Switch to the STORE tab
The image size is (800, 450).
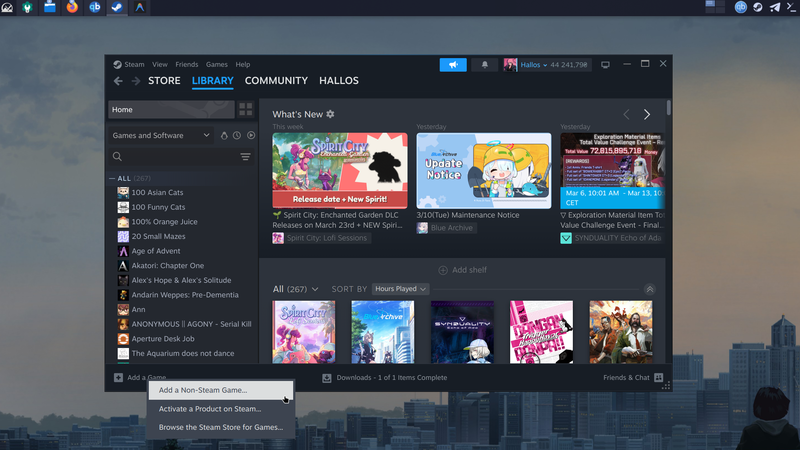[x=164, y=81]
